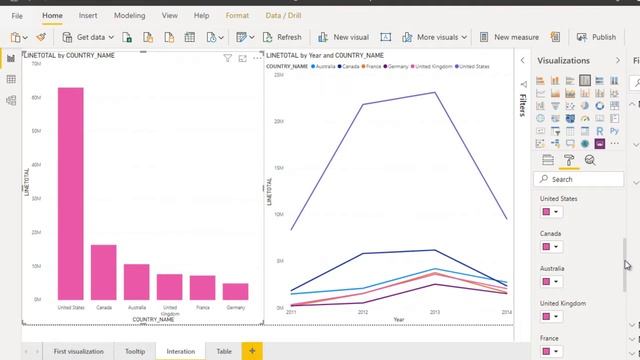Click the format pane Search field
This screenshot has width=640, height=360.
pyautogui.click(x=578, y=179)
